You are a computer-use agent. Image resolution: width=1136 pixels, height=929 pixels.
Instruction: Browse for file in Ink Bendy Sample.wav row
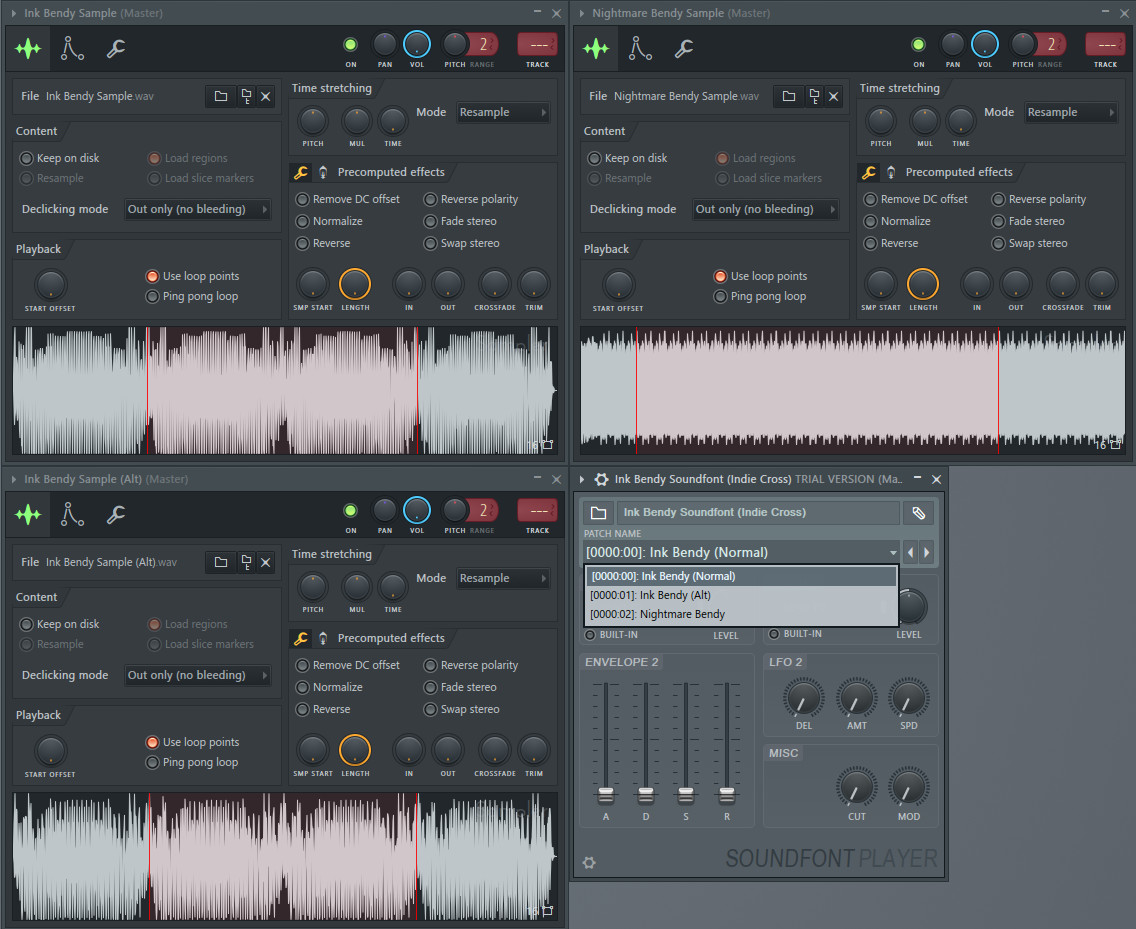click(220, 96)
